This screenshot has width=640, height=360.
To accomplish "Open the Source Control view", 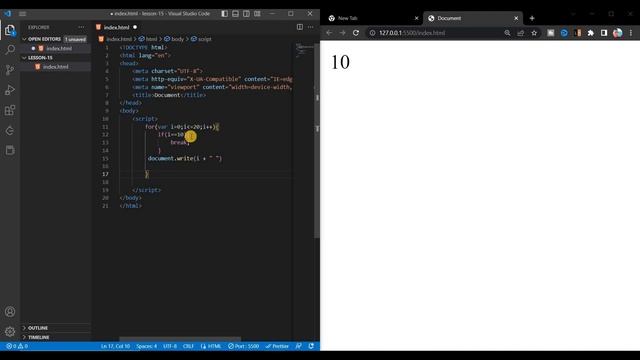I will [10, 70].
